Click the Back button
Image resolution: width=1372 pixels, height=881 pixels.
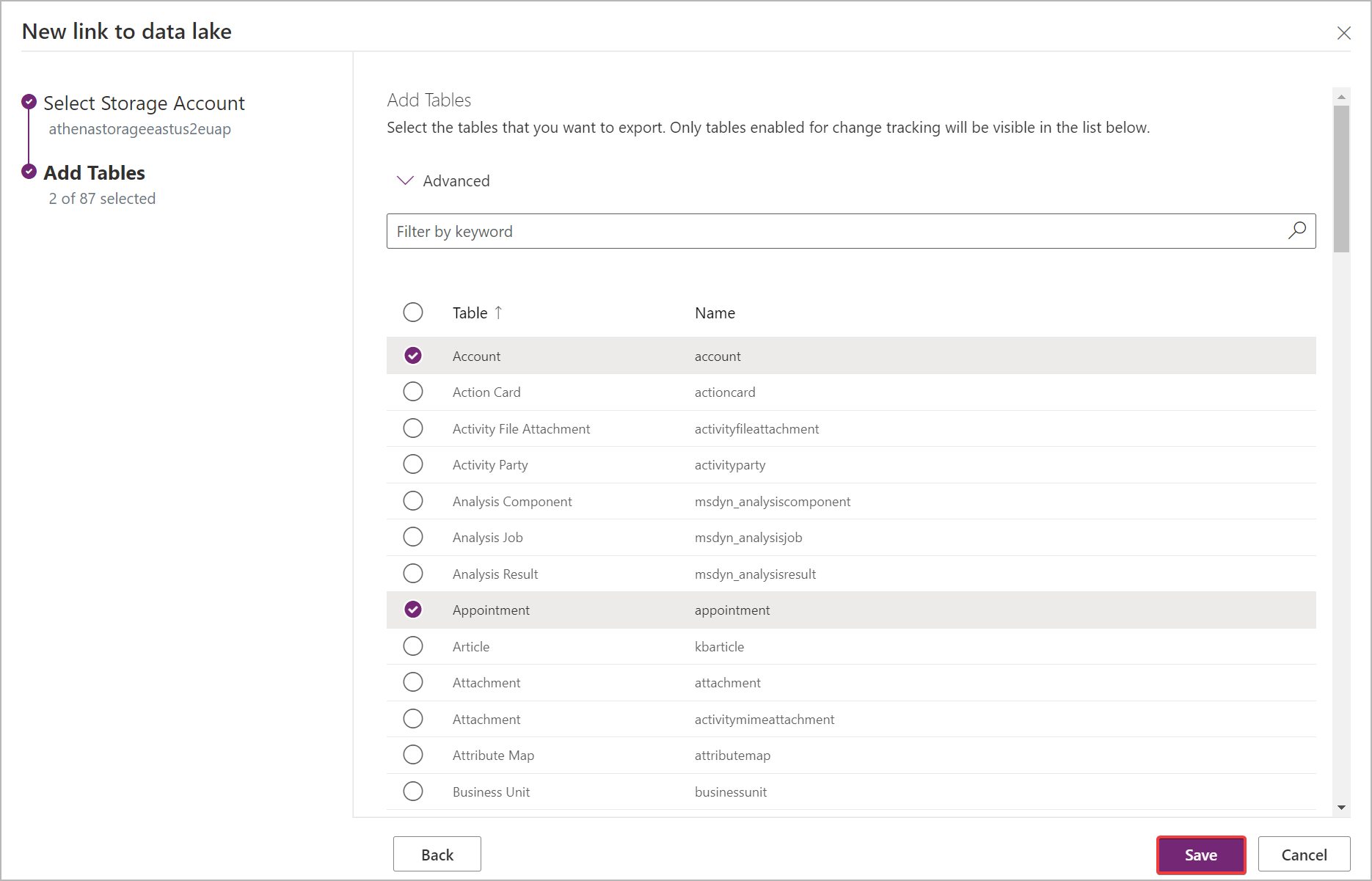437,855
